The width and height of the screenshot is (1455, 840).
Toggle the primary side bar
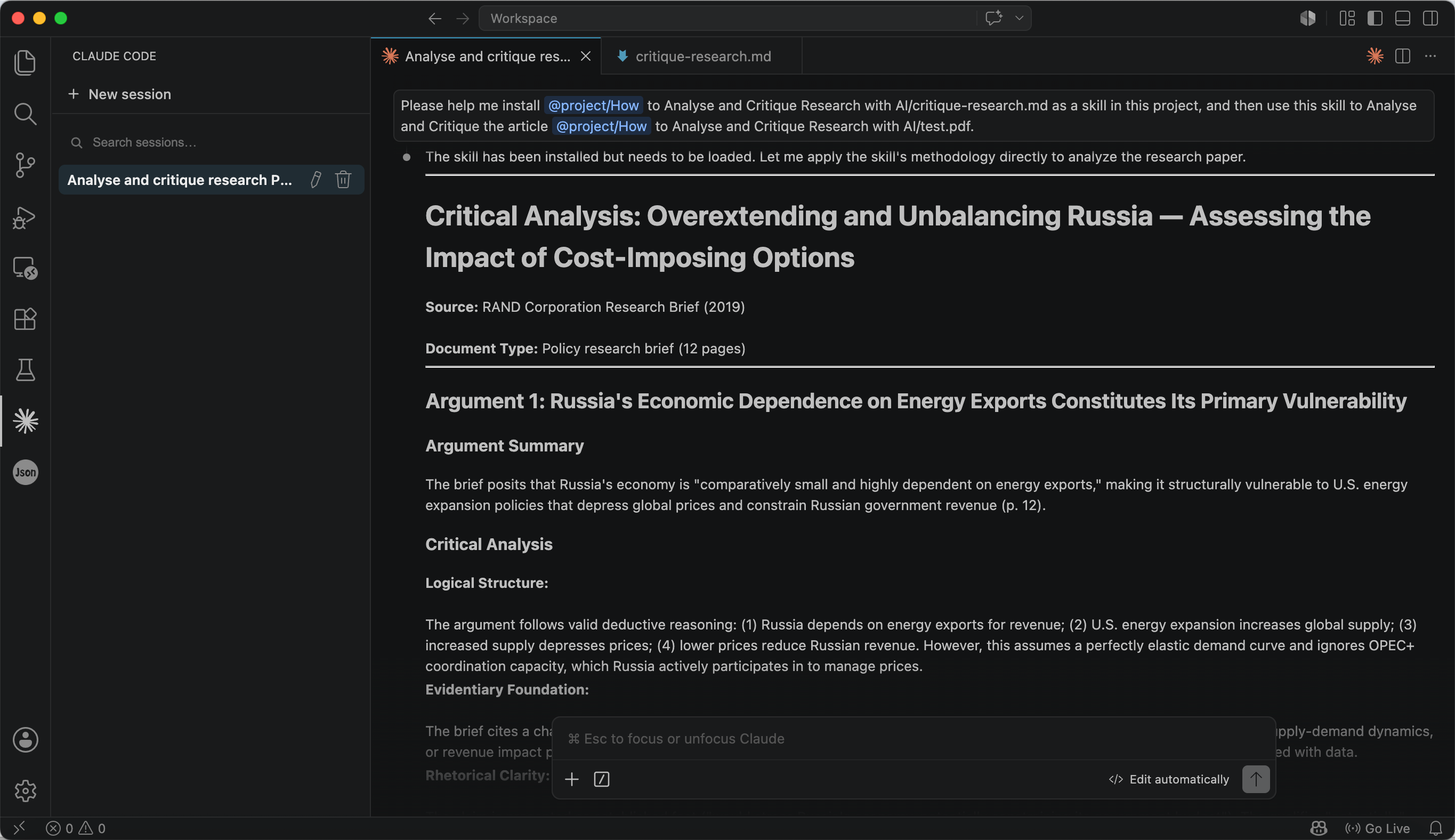[x=1375, y=19]
